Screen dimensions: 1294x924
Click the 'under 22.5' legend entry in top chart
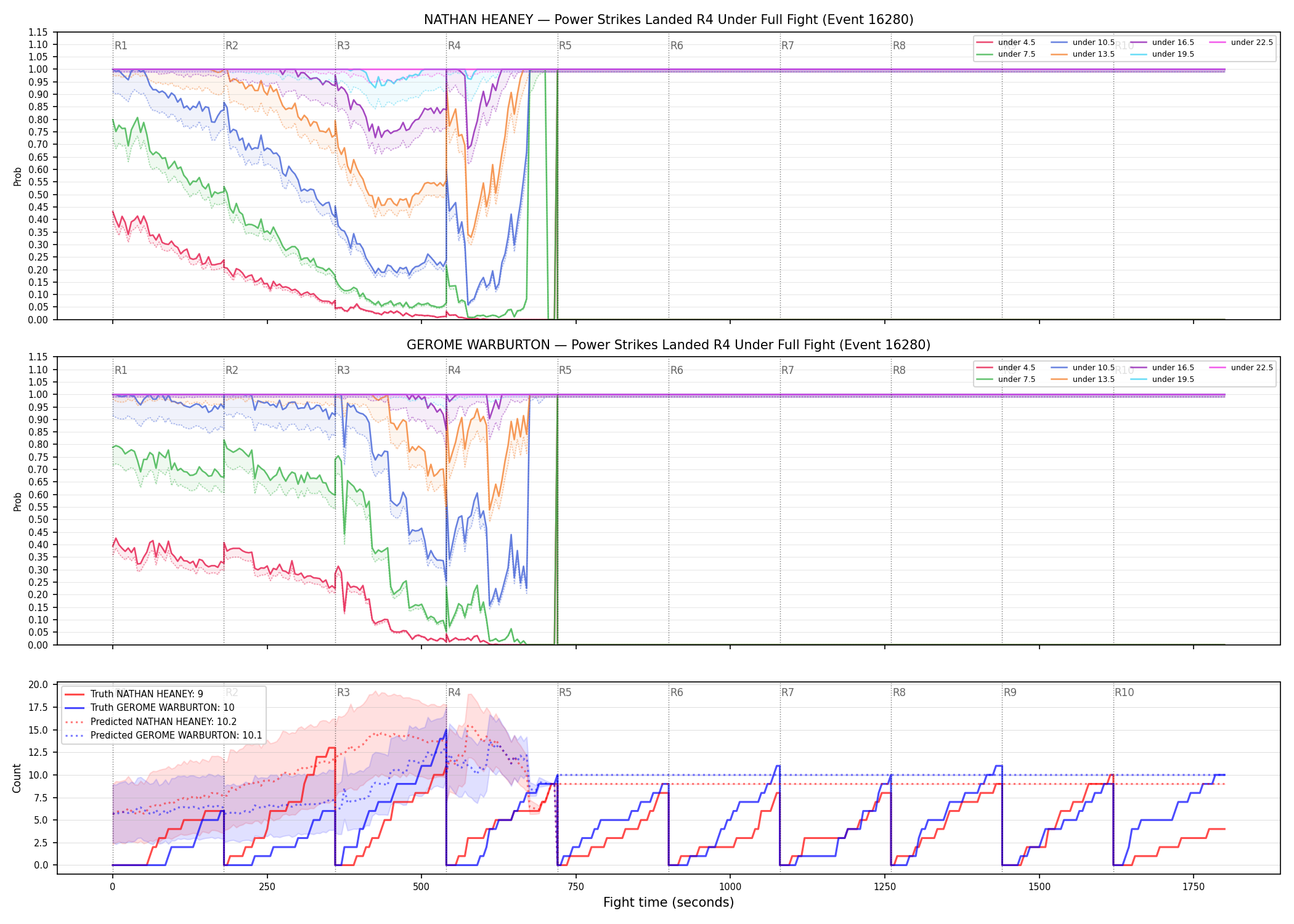[1241, 43]
